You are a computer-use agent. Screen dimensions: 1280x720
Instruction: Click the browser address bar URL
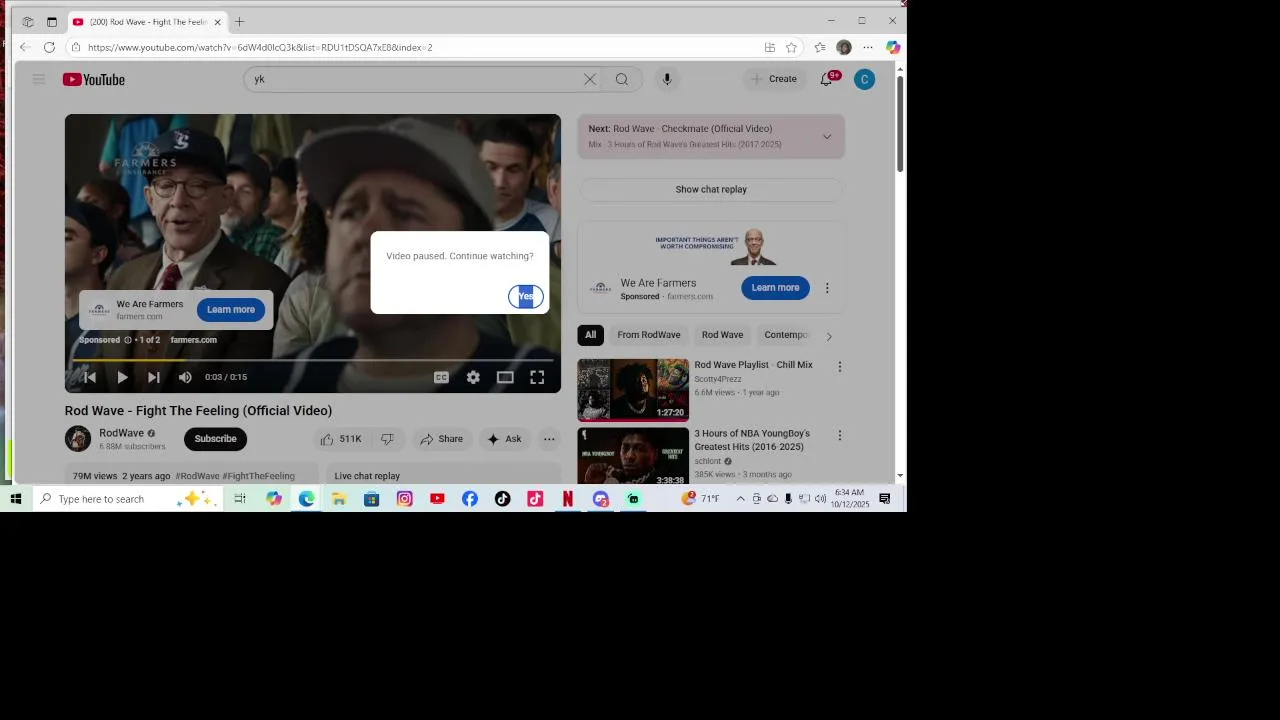pyautogui.click(x=260, y=47)
